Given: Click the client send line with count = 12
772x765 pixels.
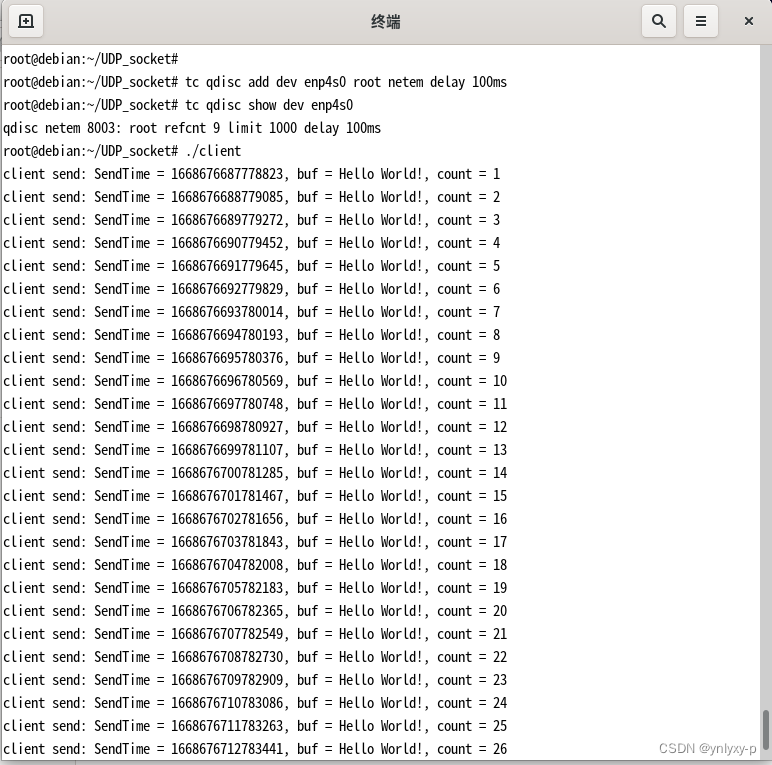Looking at the screenshot, I should [x=255, y=427].
